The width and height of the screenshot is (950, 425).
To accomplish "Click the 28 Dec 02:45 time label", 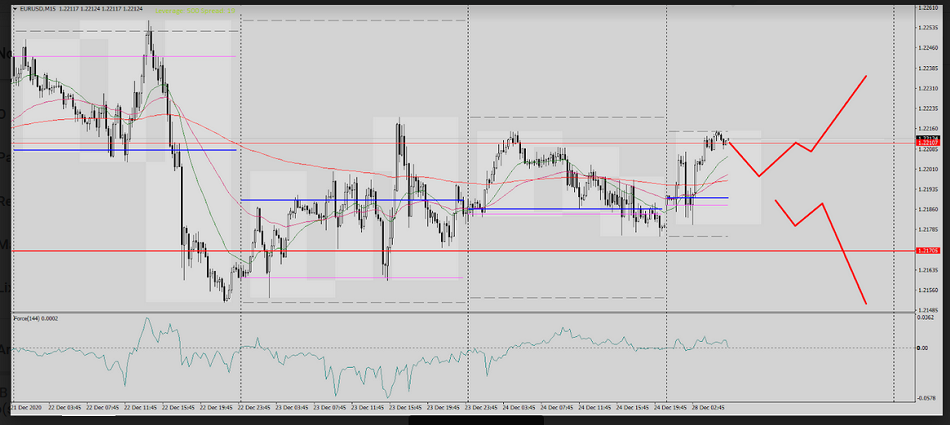I will pyautogui.click(x=709, y=408).
